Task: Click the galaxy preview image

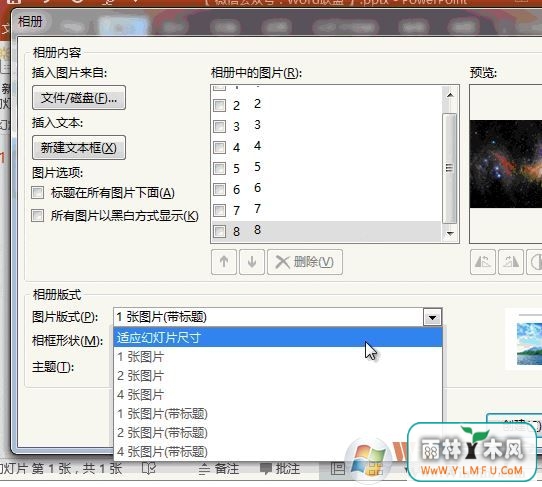Action: click(x=506, y=164)
